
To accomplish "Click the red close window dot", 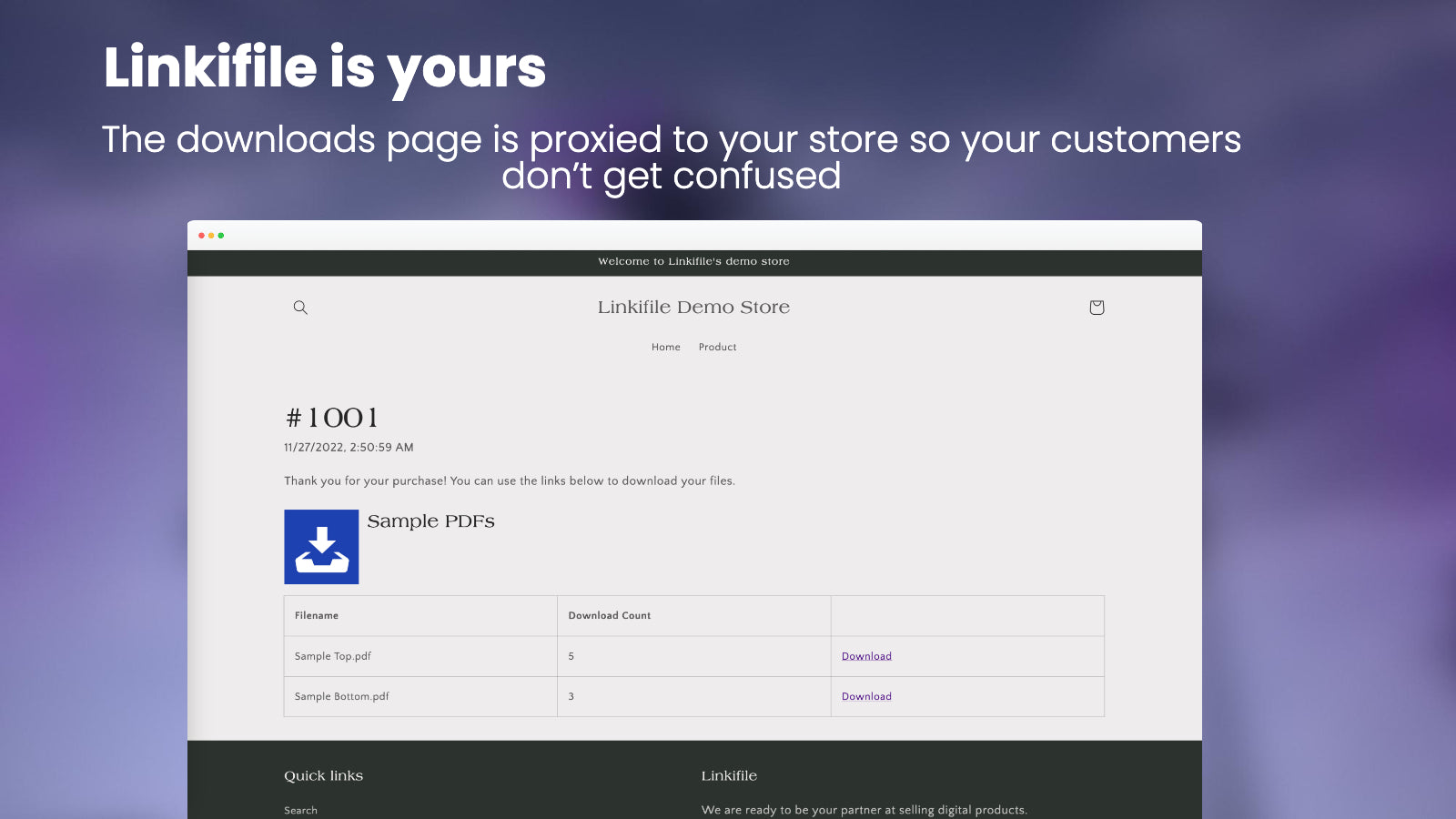I will tap(201, 236).
